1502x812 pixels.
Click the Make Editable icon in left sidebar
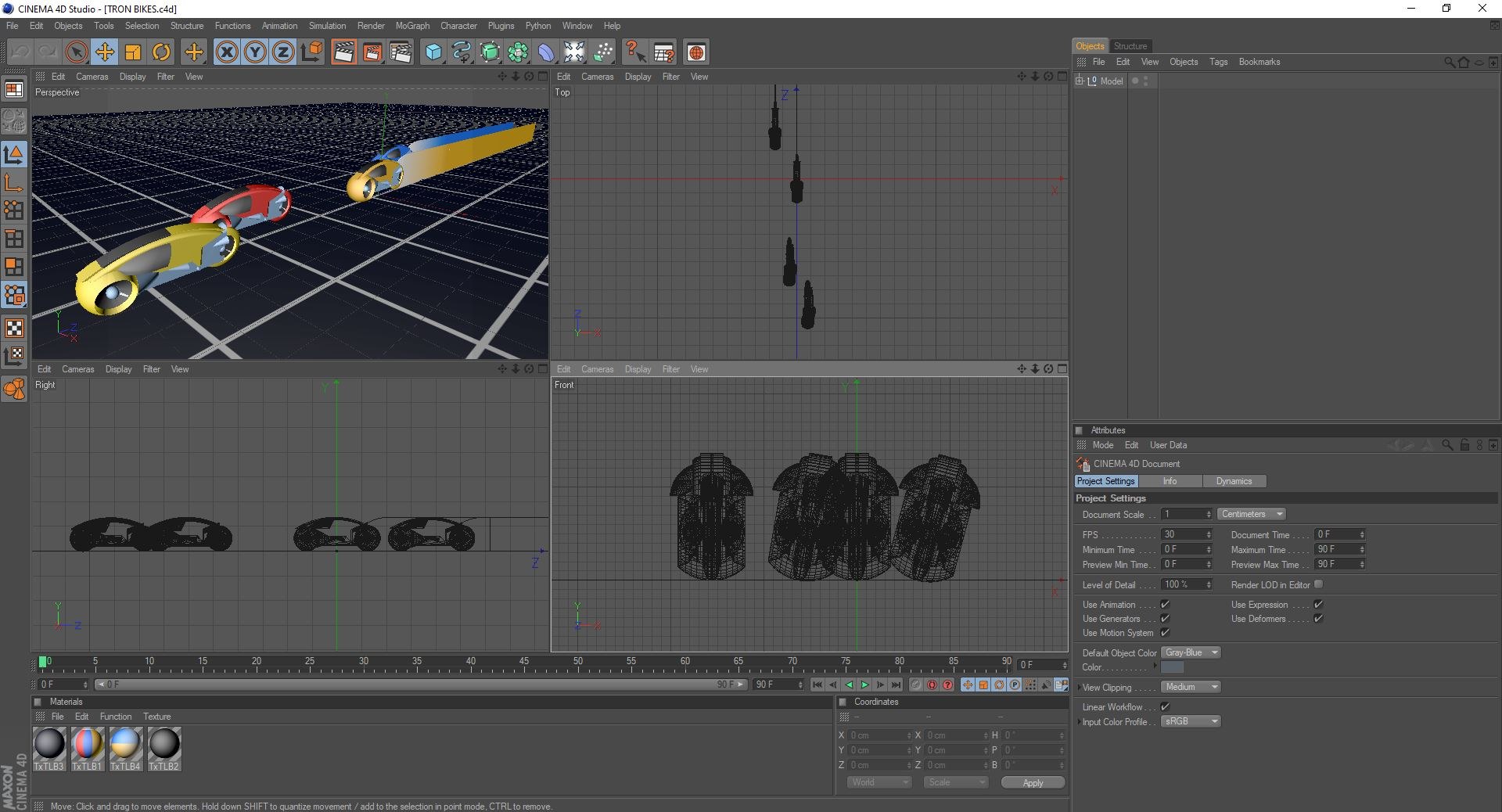tap(14, 122)
